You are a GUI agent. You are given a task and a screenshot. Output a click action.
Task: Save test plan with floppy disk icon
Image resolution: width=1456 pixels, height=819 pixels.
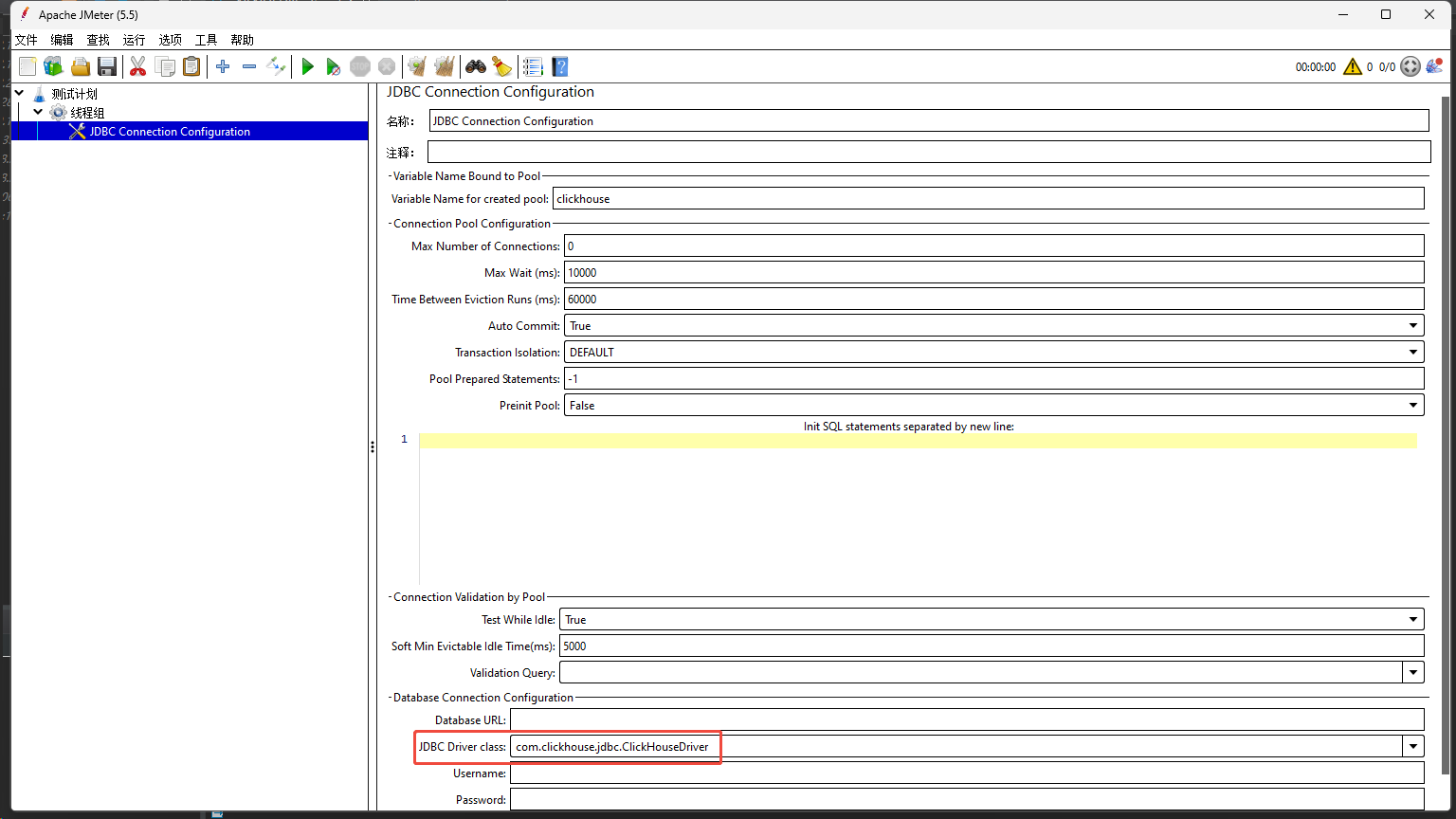coord(107,66)
